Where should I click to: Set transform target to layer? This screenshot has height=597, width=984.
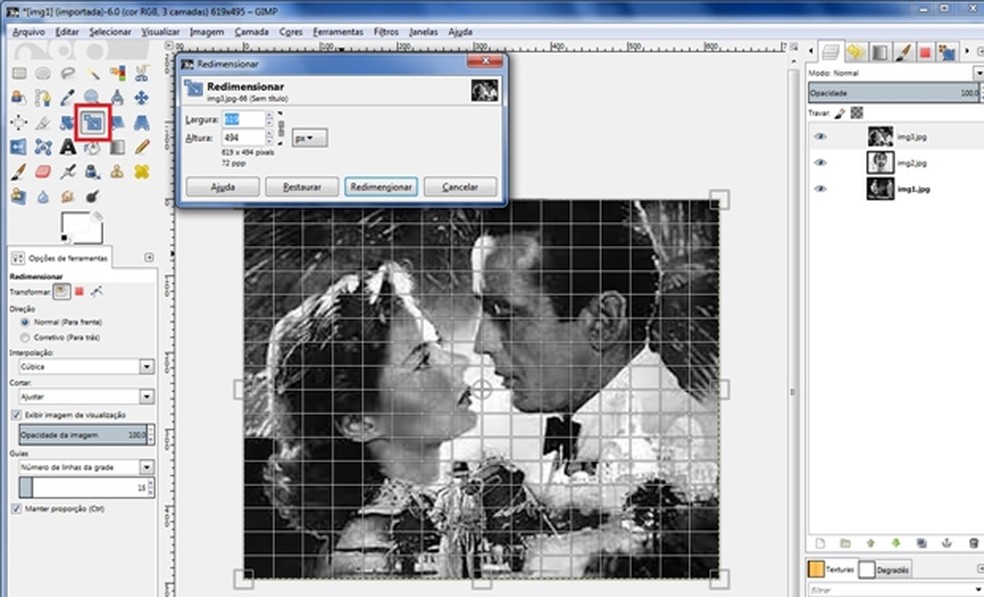tap(62, 291)
